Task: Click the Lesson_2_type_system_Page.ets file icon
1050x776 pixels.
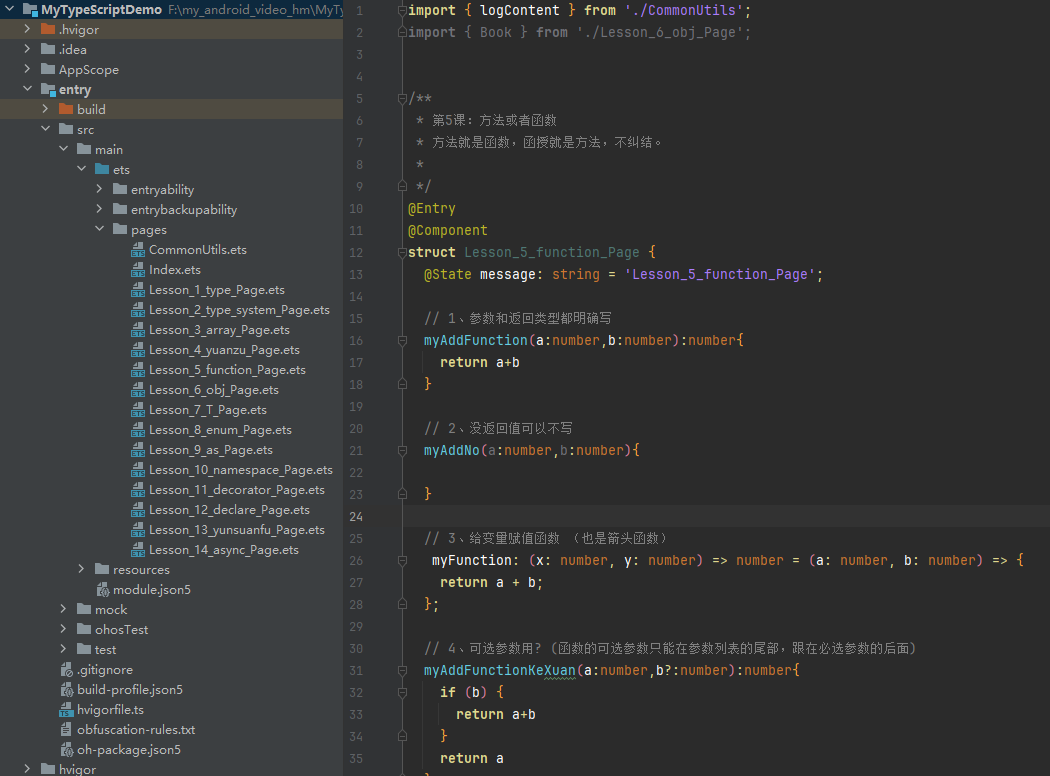Action: 138,310
